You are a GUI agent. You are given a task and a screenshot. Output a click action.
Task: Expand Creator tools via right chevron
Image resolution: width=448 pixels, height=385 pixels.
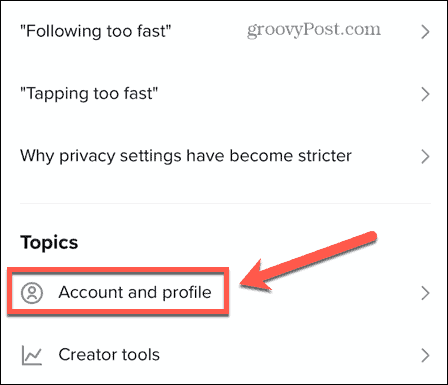pos(425,355)
